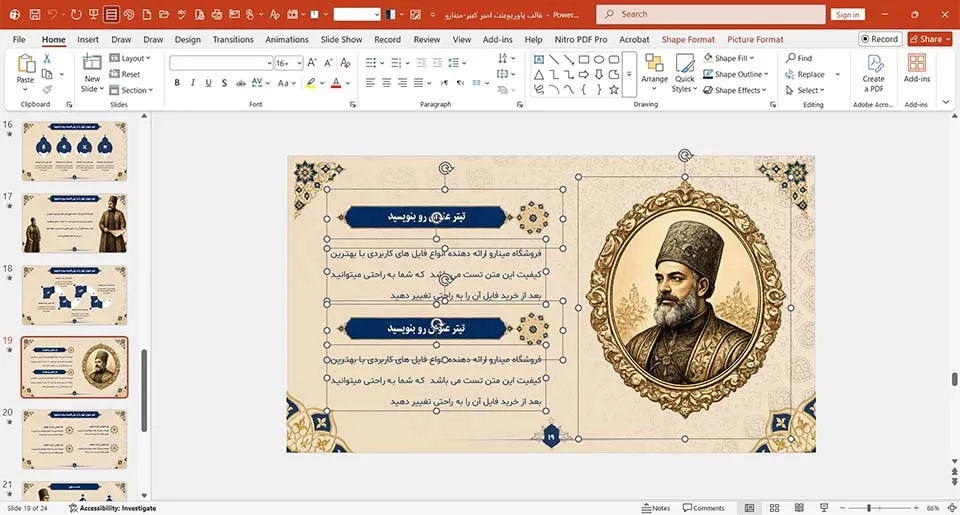Click the Undo arrow icon
The width and height of the screenshot is (960, 515).
coord(53,14)
